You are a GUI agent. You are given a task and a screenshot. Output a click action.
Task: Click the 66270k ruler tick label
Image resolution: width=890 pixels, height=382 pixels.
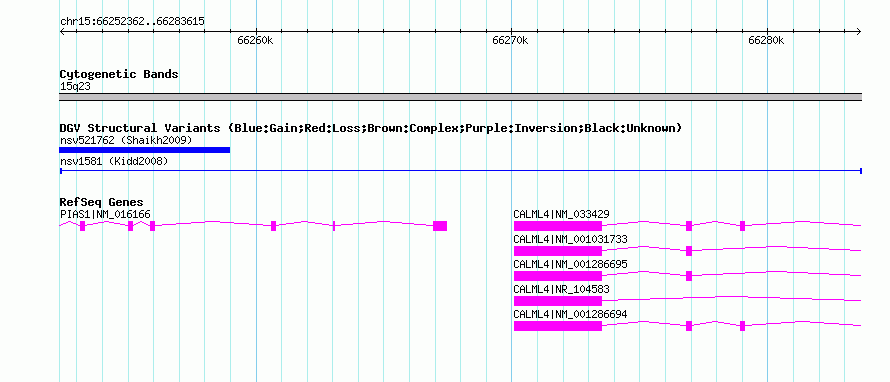click(x=510, y=40)
